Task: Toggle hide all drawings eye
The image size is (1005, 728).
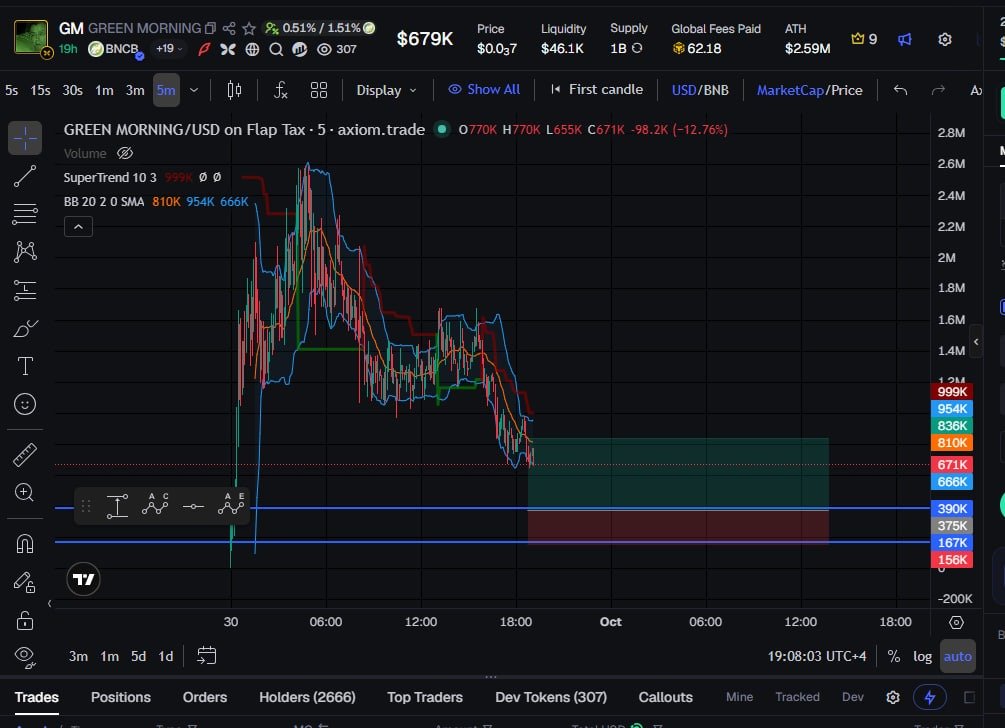Action: click(25, 657)
